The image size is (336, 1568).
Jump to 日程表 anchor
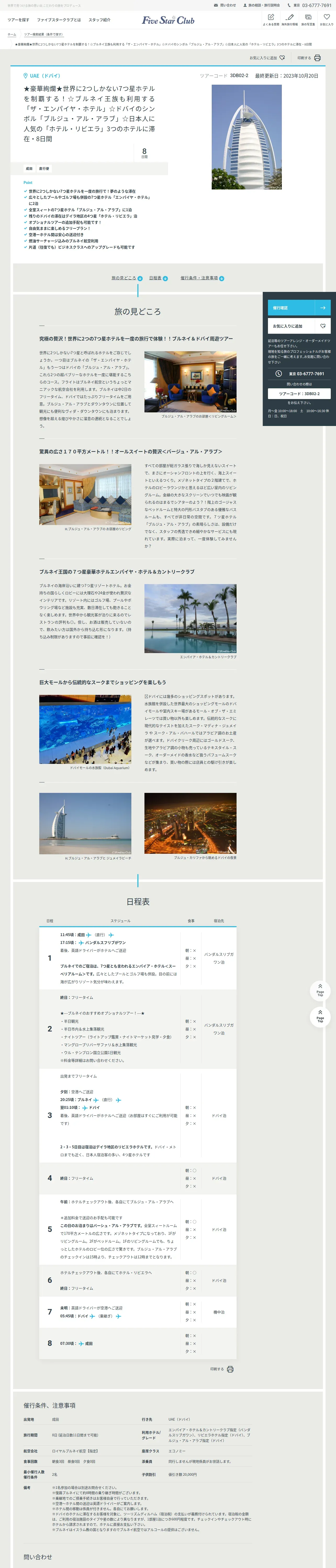click(x=155, y=278)
